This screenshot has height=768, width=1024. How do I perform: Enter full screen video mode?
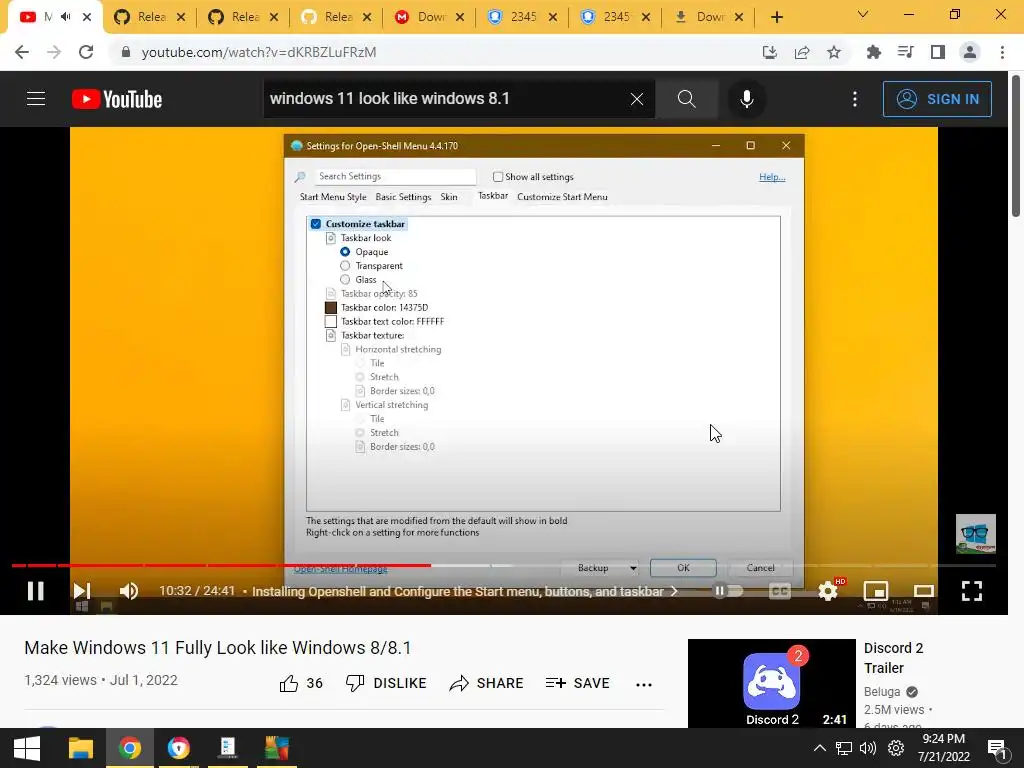click(x=972, y=591)
